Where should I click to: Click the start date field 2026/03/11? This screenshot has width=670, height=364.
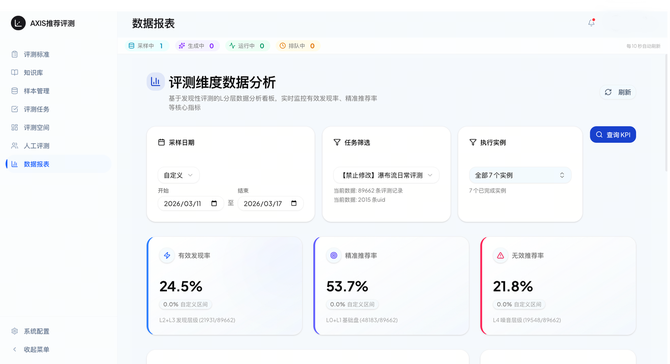(x=191, y=203)
